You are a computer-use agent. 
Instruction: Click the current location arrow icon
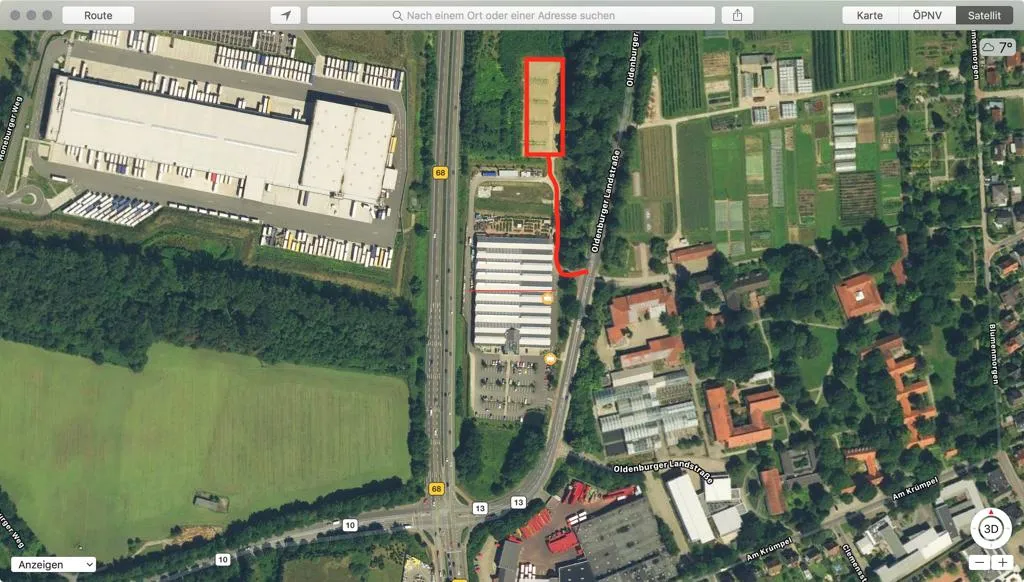click(285, 15)
